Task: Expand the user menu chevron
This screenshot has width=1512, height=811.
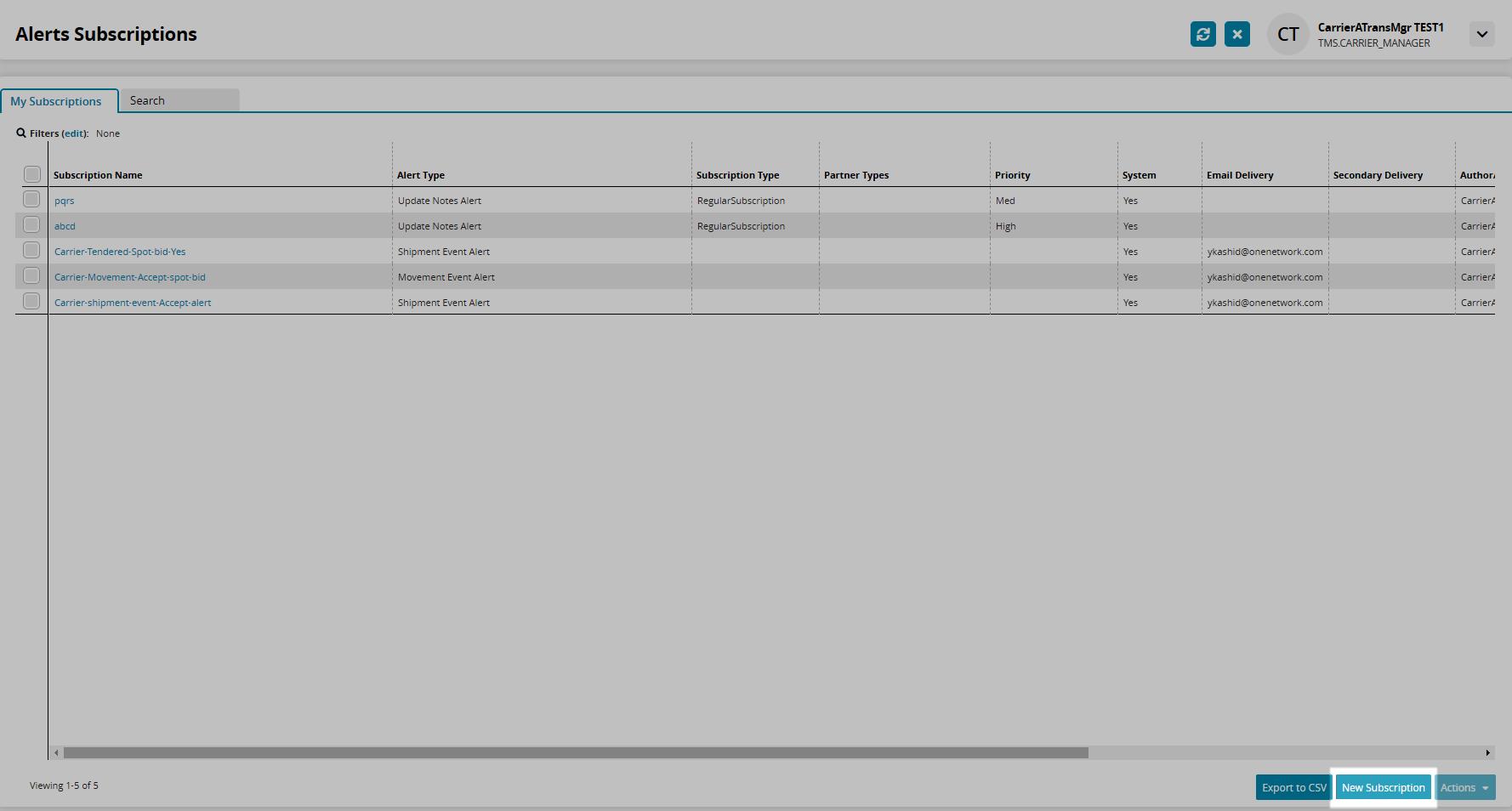Action: pos(1482,34)
